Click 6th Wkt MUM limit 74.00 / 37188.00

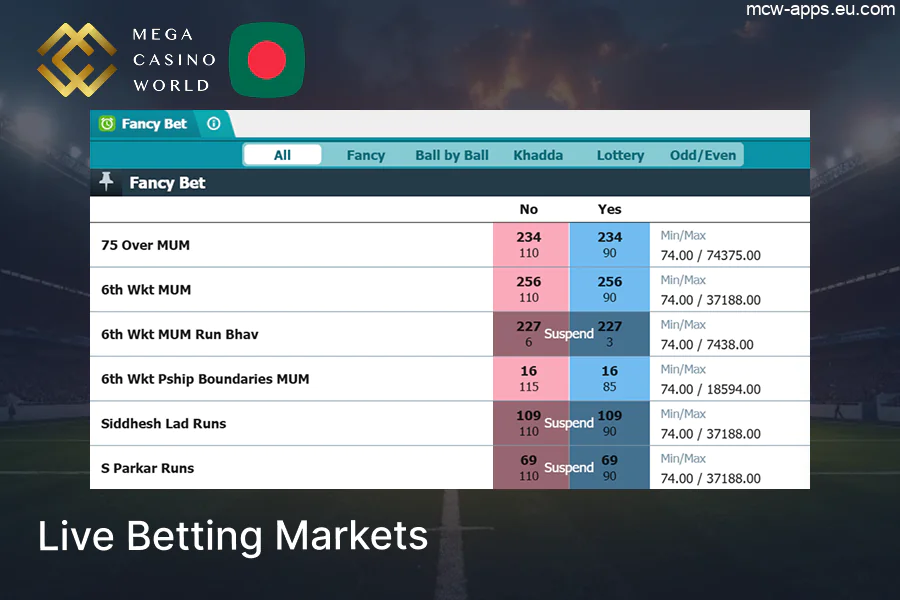pyautogui.click(x=711, y=300)
